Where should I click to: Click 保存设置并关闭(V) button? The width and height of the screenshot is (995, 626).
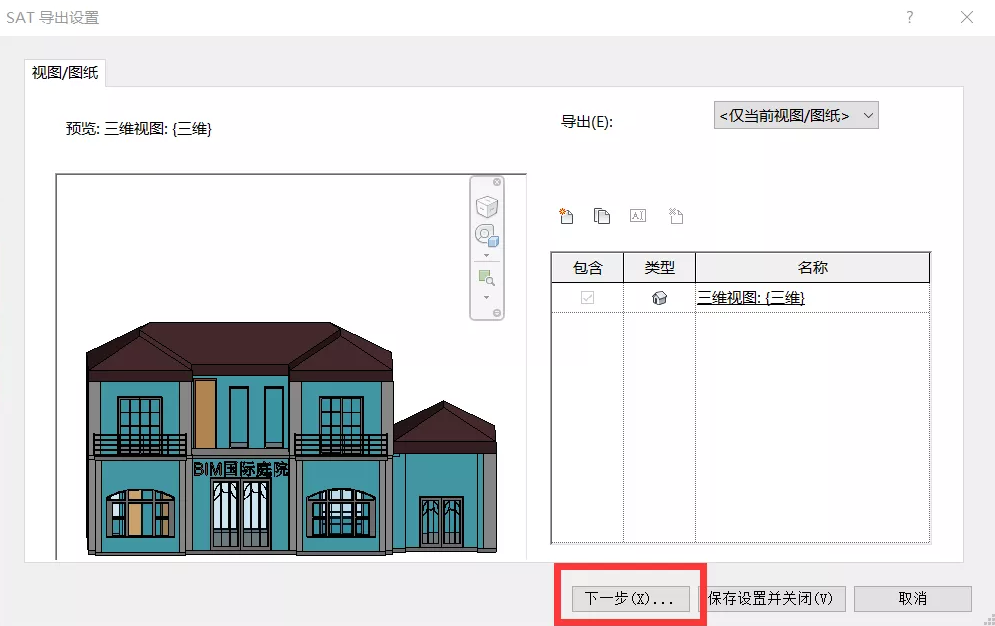[x=772, y=599]
